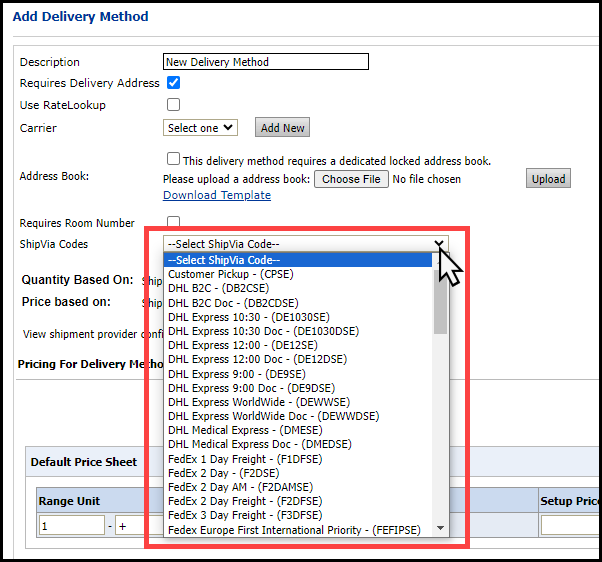The width and height of the screenshot is (602, 562).
Task: Click the Add New carrier button
Action: tap(282, 128)
